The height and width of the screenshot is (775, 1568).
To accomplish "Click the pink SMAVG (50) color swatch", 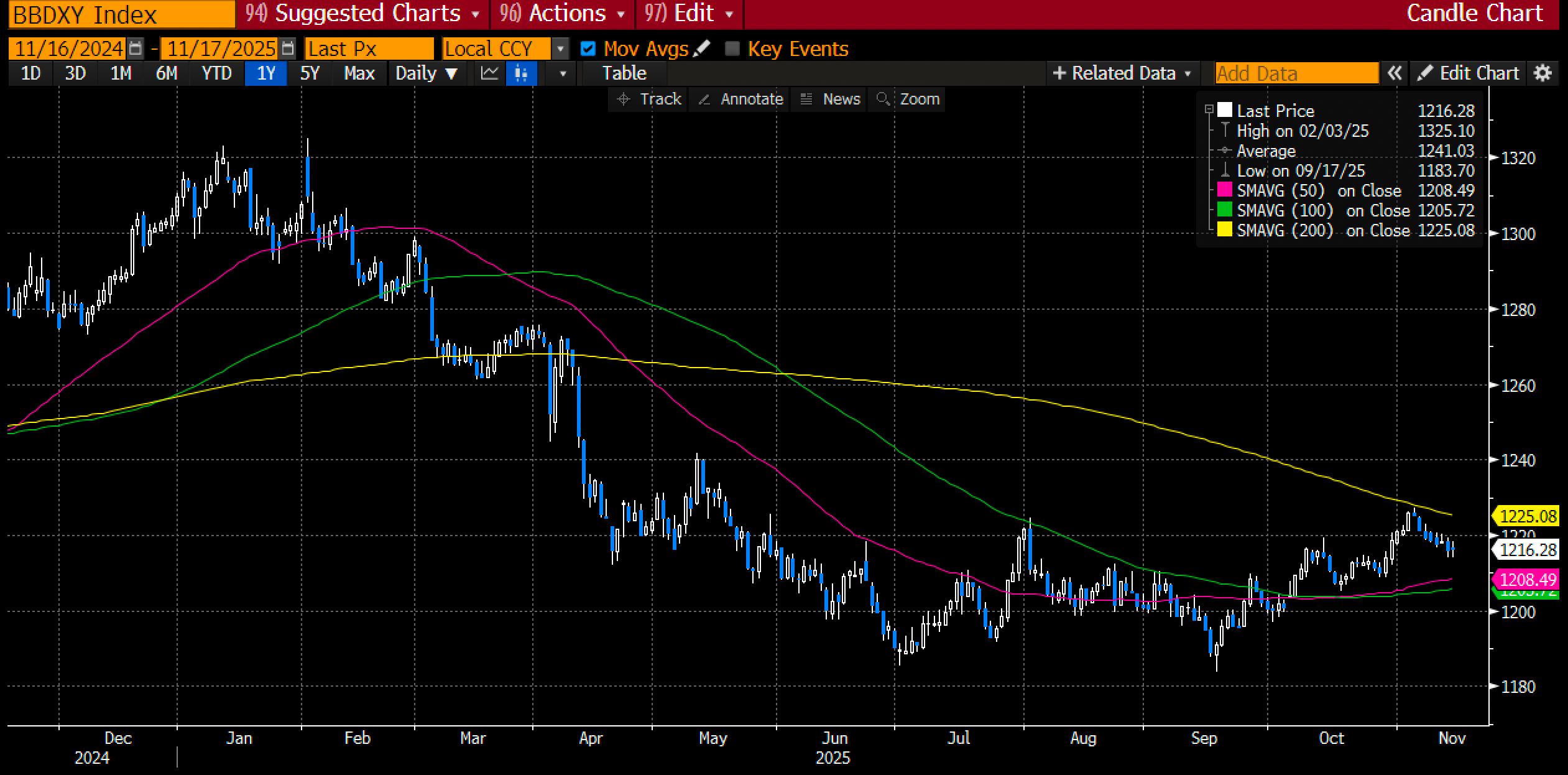I will (x=1224, y=190).
